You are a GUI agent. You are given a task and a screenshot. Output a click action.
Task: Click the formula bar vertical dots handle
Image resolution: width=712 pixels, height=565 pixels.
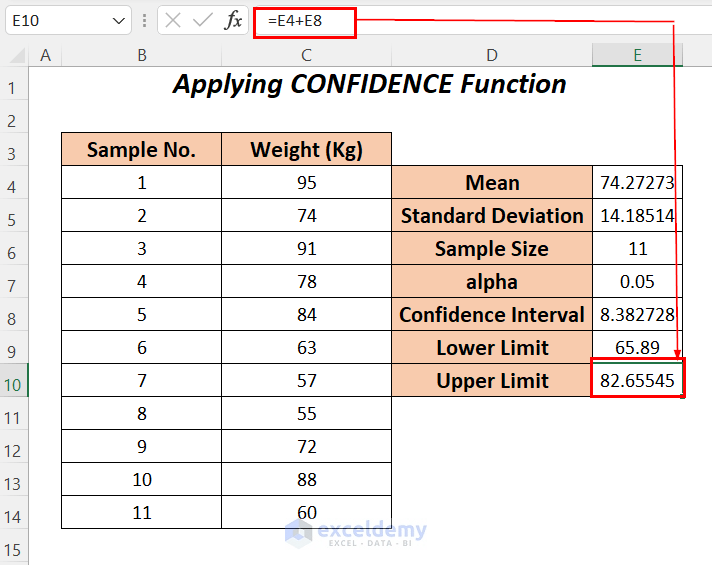tap(144, 20)
